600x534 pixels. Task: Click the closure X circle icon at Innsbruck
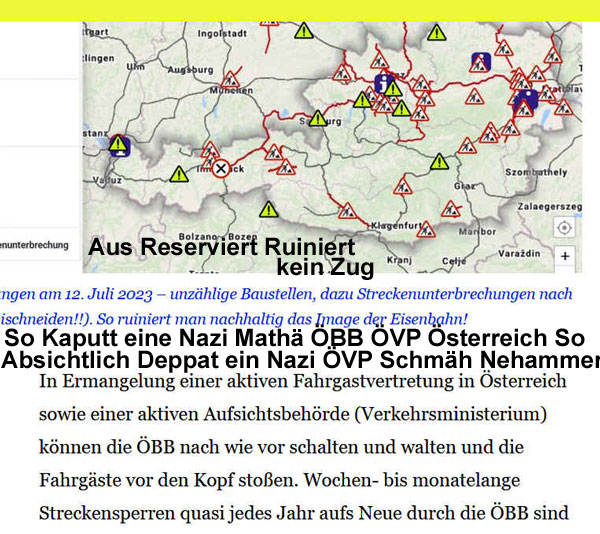tap(221, 168)
